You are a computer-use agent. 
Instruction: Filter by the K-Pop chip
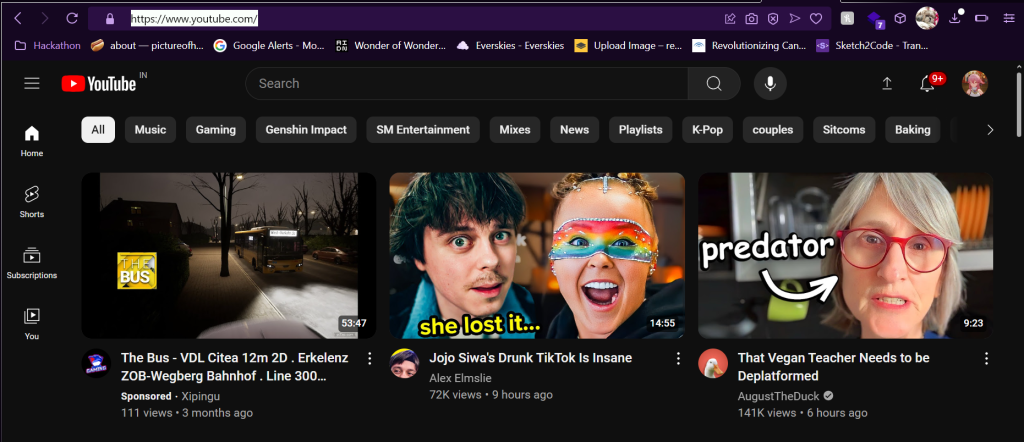[706, 130]
